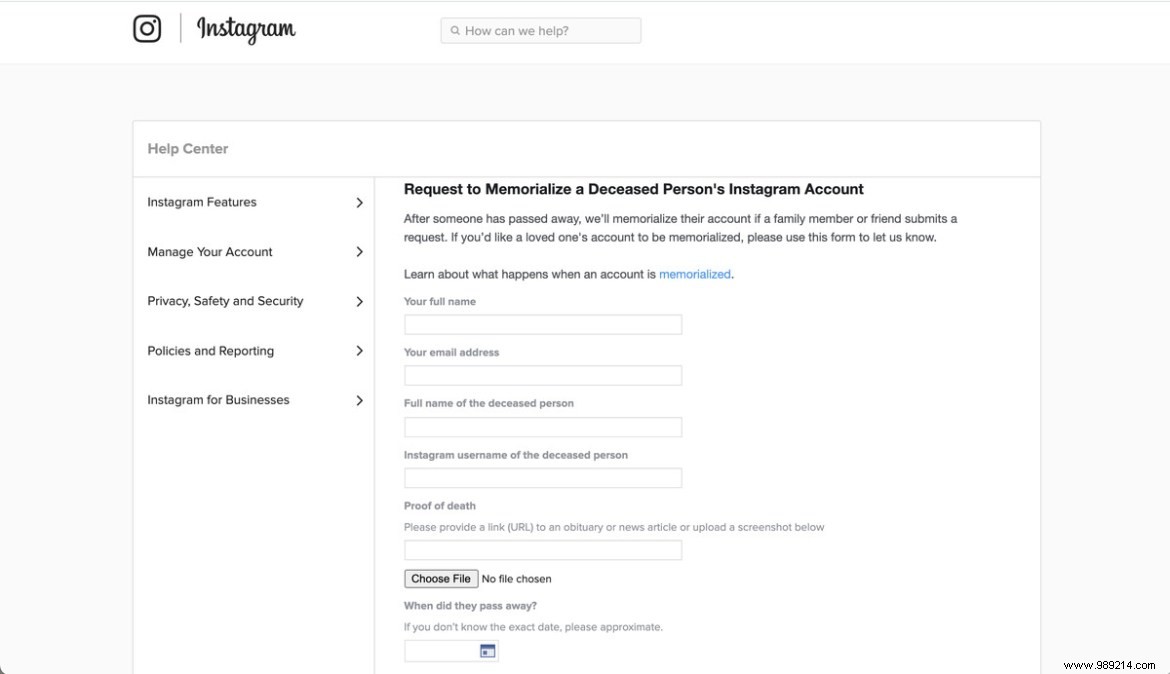Click the How can we help search field
Screen dimensions: 1170x674
pyautogui.click(x=540, y=30)
